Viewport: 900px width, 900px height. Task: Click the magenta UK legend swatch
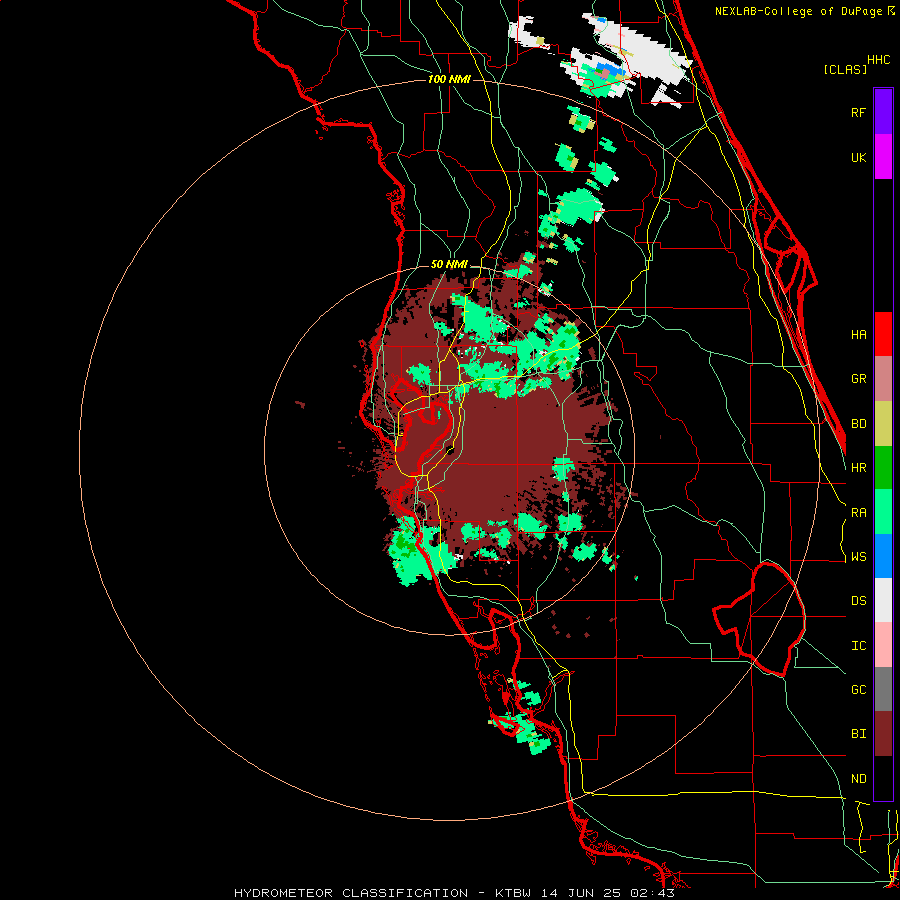(883, 157)
